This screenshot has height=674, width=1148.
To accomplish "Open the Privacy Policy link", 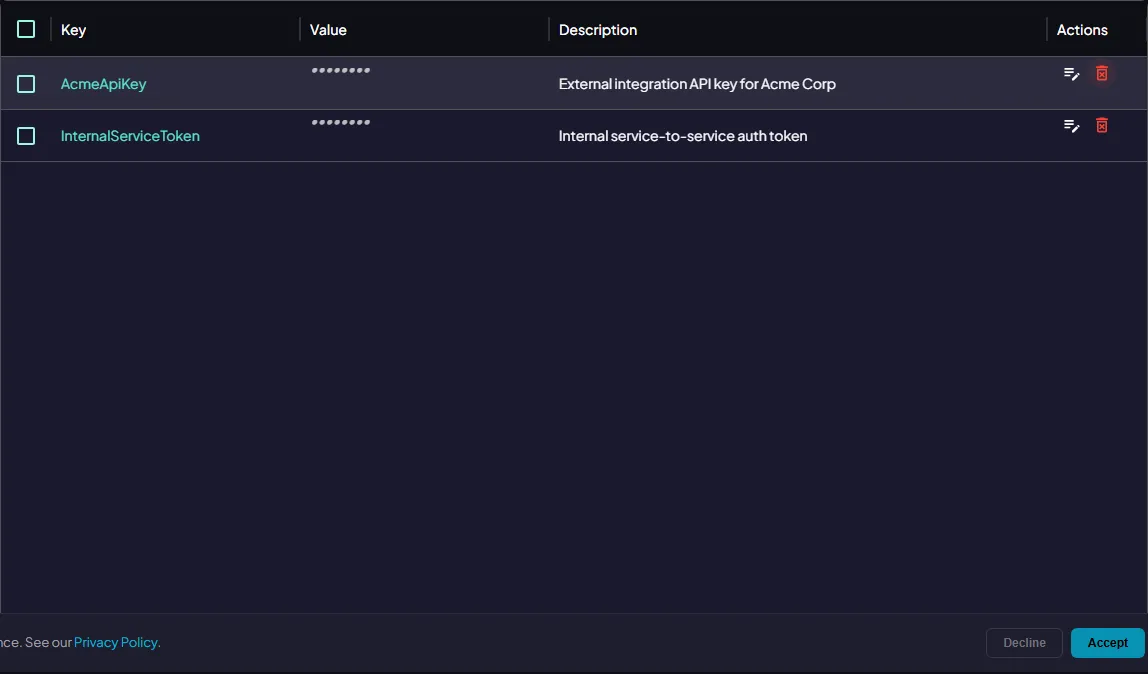I will (116, 643).
